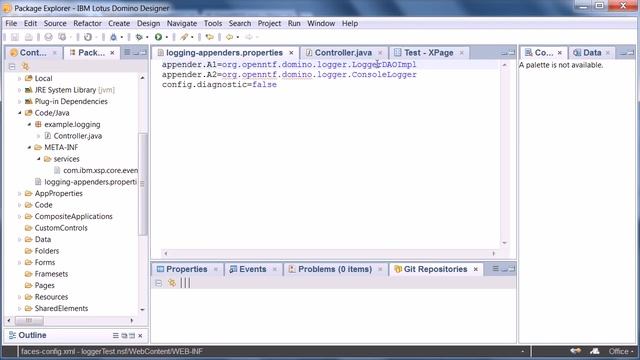Click the External Tools toolbar icon
The image size is (640, 360).
pyautogui.click(x=184, y=37)
